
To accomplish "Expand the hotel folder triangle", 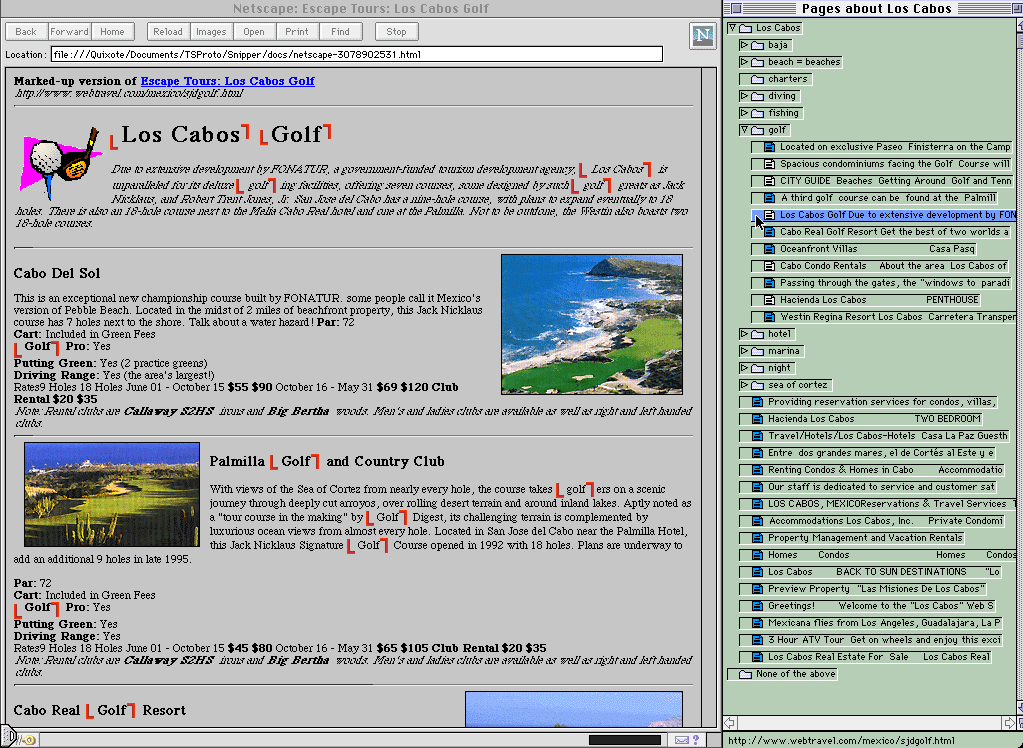I will tap(744, 334).
